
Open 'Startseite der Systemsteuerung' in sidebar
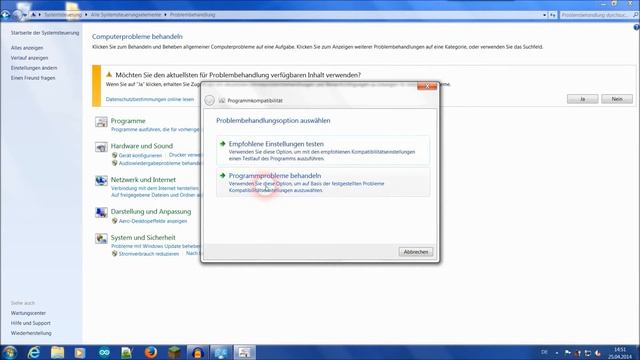45,33
